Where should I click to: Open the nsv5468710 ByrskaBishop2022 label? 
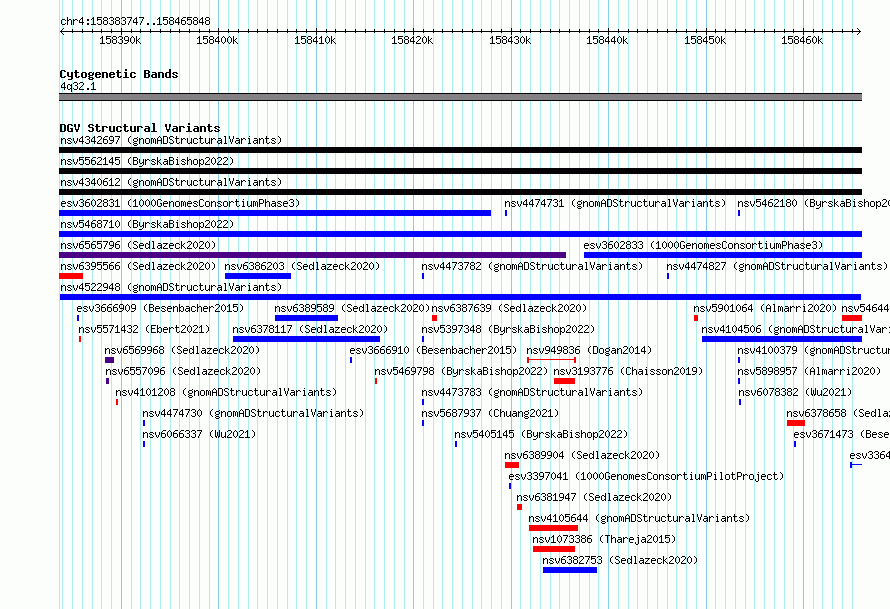[147, 224]
